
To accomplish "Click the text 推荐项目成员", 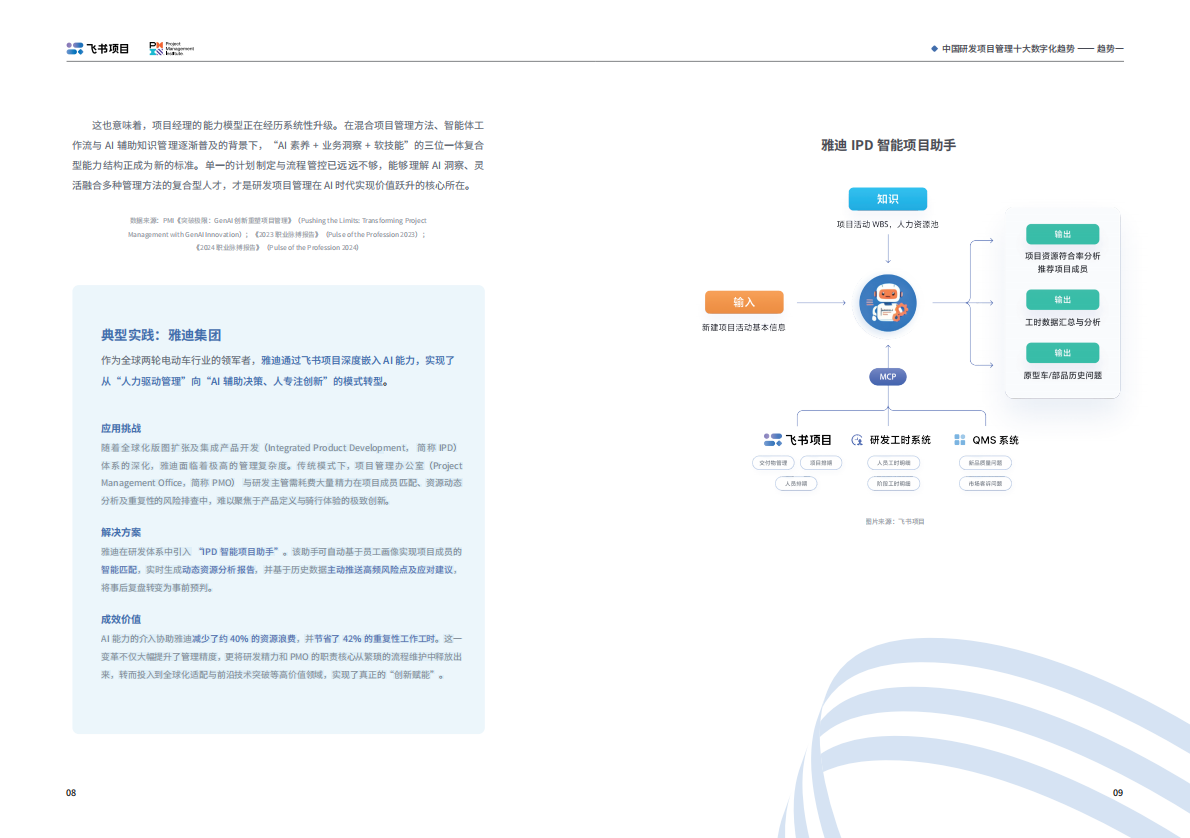I will [1062, 269].
